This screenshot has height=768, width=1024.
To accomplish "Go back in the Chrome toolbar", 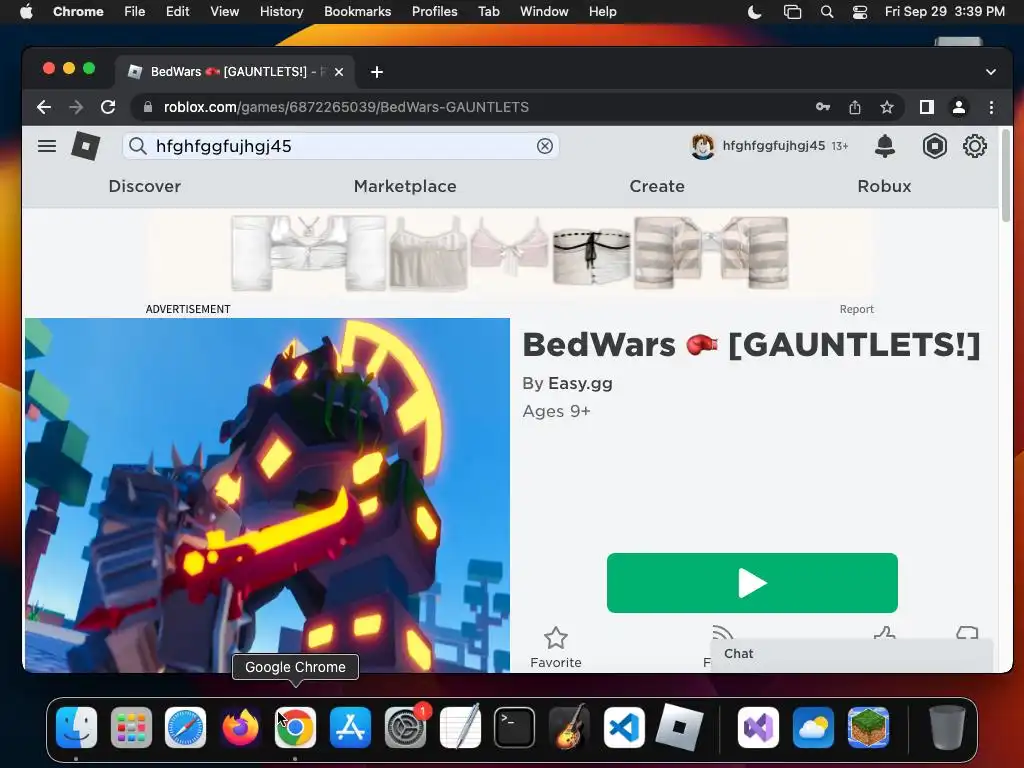I will [44, 107].
